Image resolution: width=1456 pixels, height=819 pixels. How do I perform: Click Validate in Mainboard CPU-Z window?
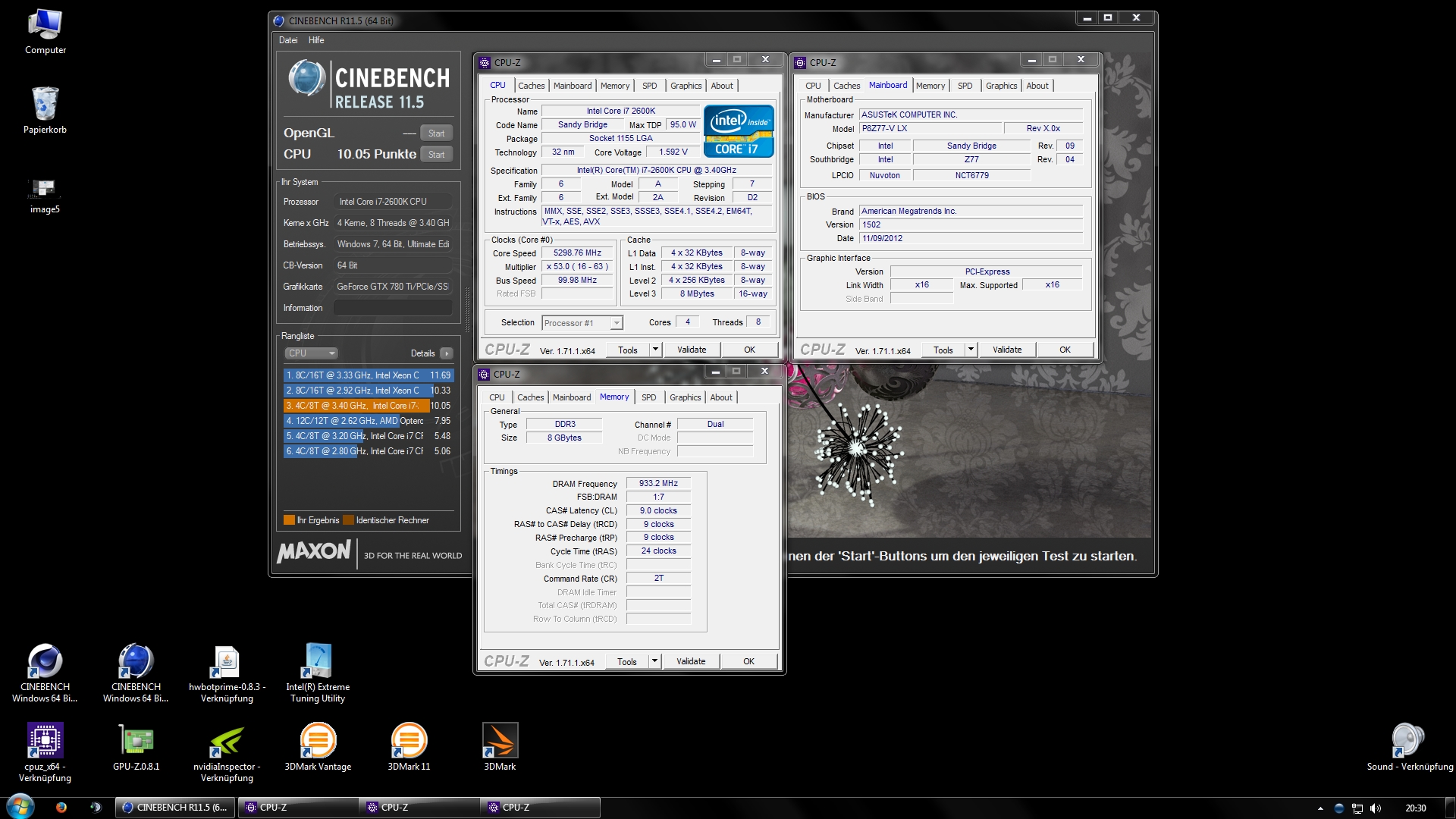(1006, 350)
